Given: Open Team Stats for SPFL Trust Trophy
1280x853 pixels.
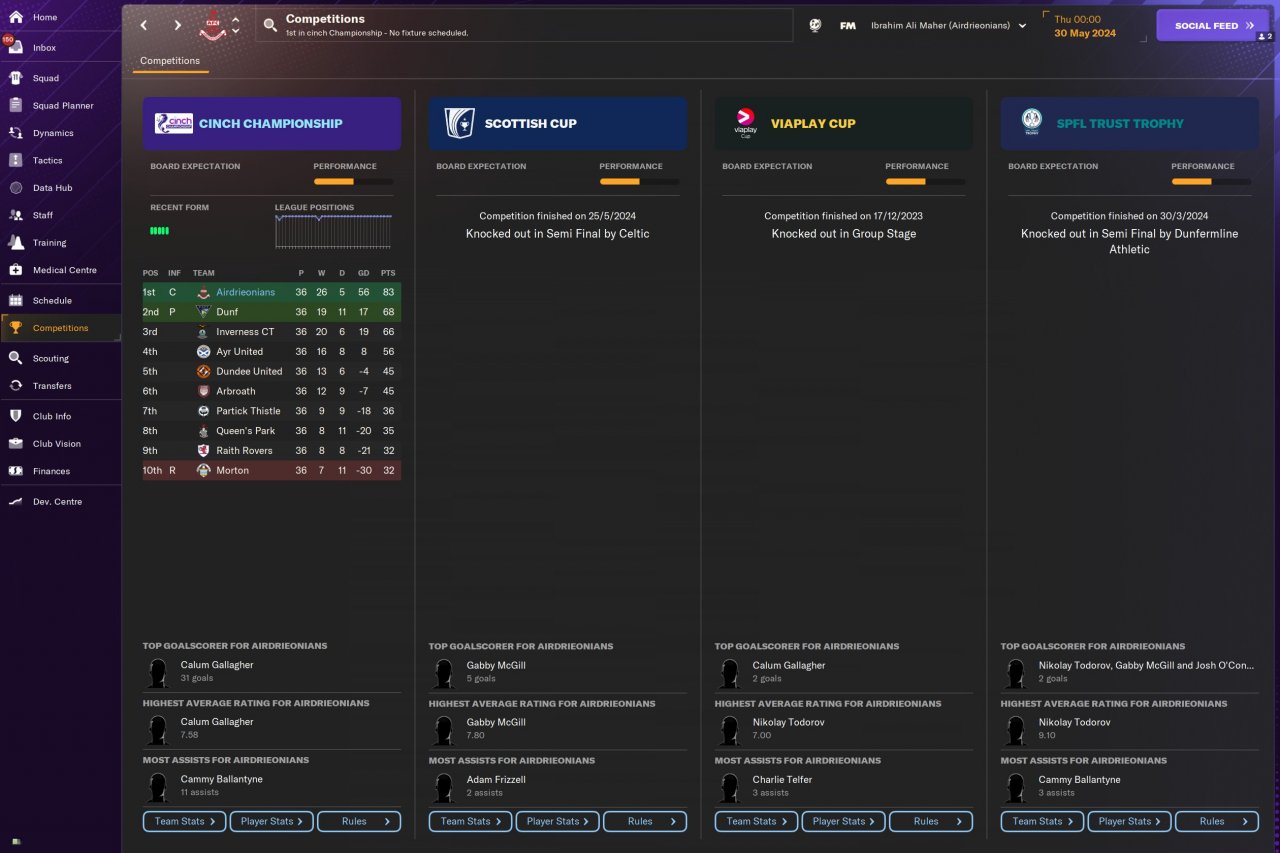Looking at the screenshot, I should [1043, 822].
